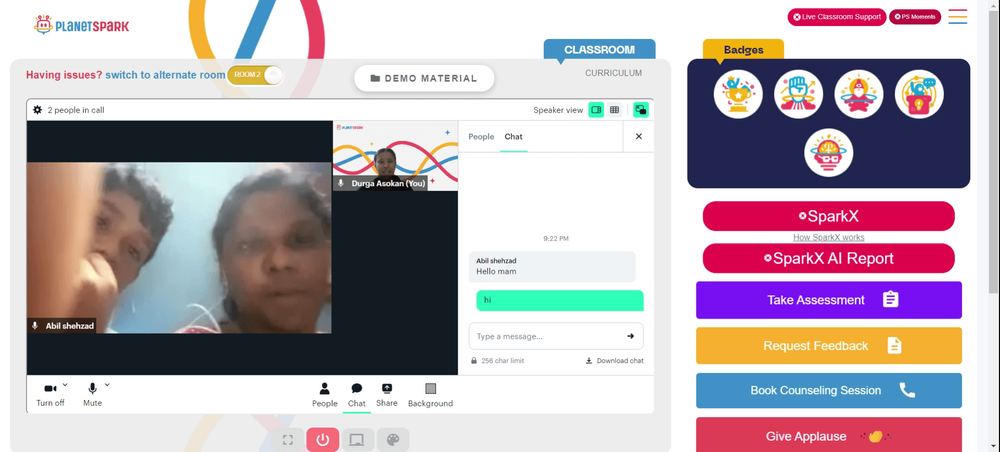Screen dimensions: 1000x452
Task: Click the green 'hi' message bubble
Action: 560,300
